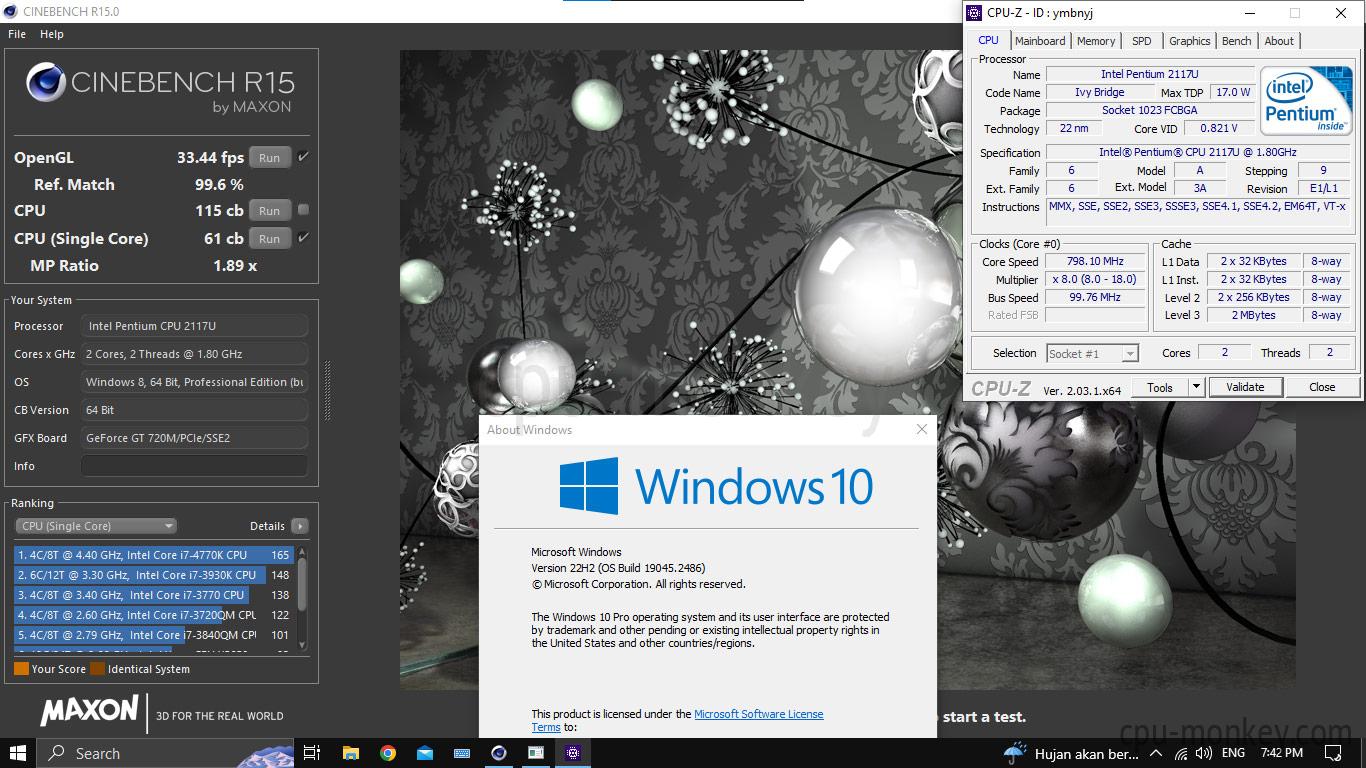Select the i7-3720QM ranking row
The height and width of the screenshot is (768, 1366).
153,615
